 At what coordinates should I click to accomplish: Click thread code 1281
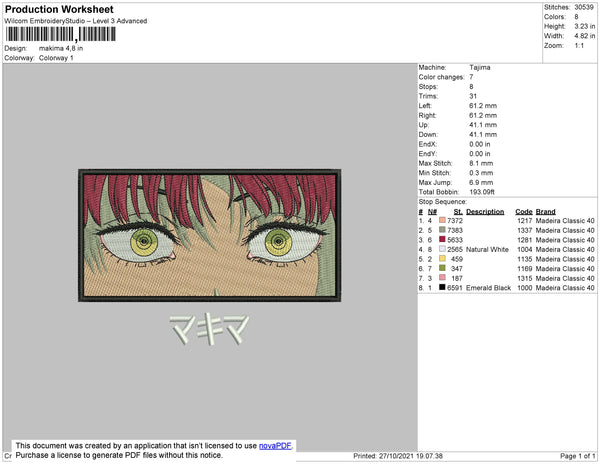tap(525, 240)
